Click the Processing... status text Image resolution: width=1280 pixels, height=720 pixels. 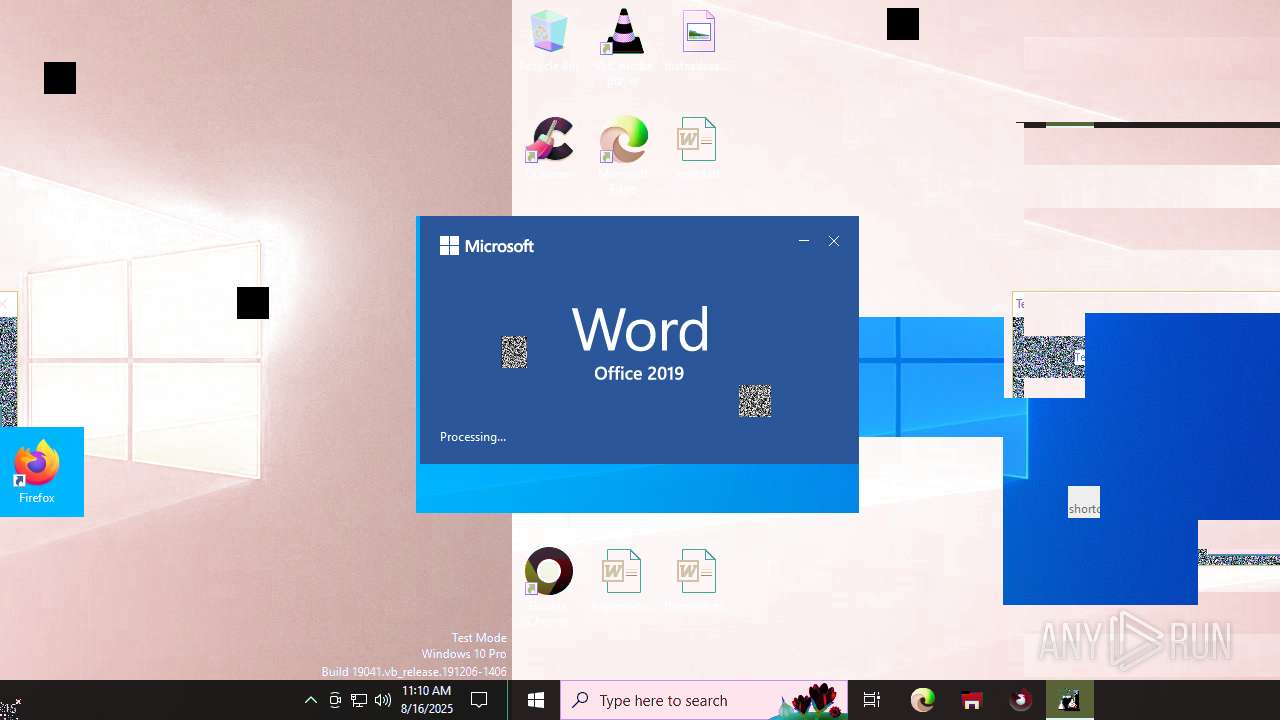(473, 437)
